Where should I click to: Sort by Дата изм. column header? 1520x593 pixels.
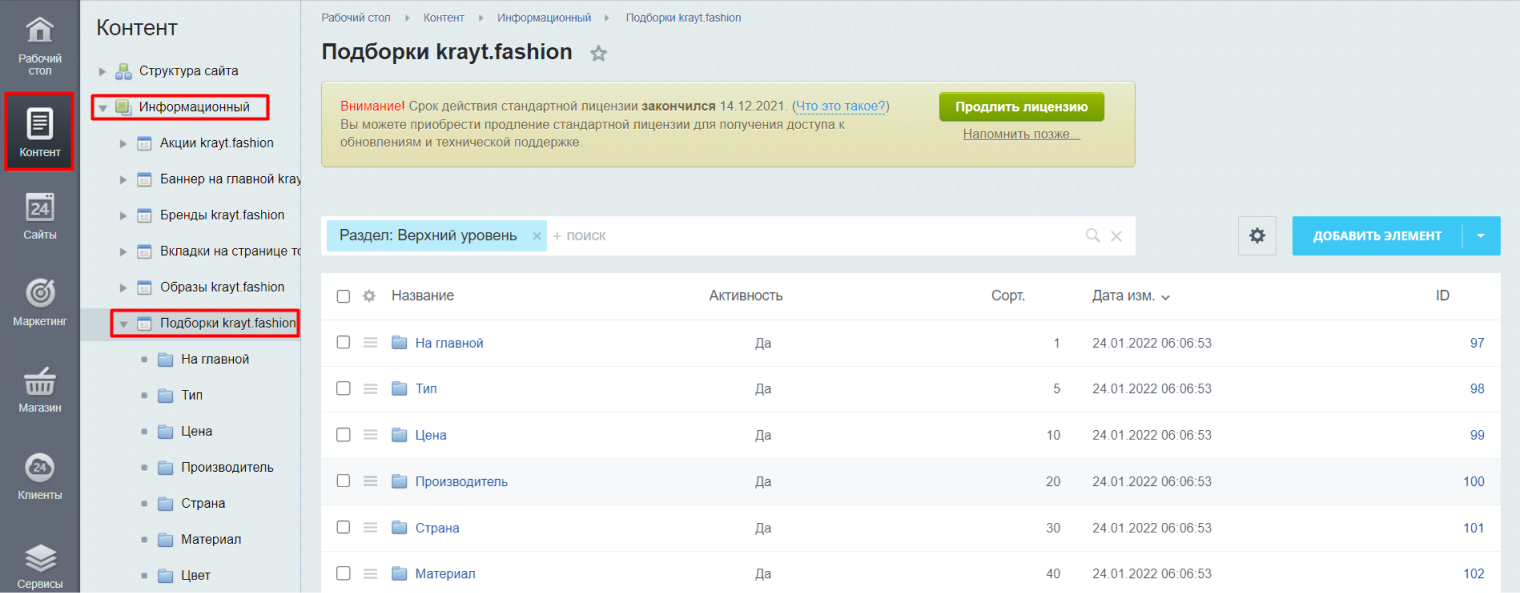(1131, 296)
